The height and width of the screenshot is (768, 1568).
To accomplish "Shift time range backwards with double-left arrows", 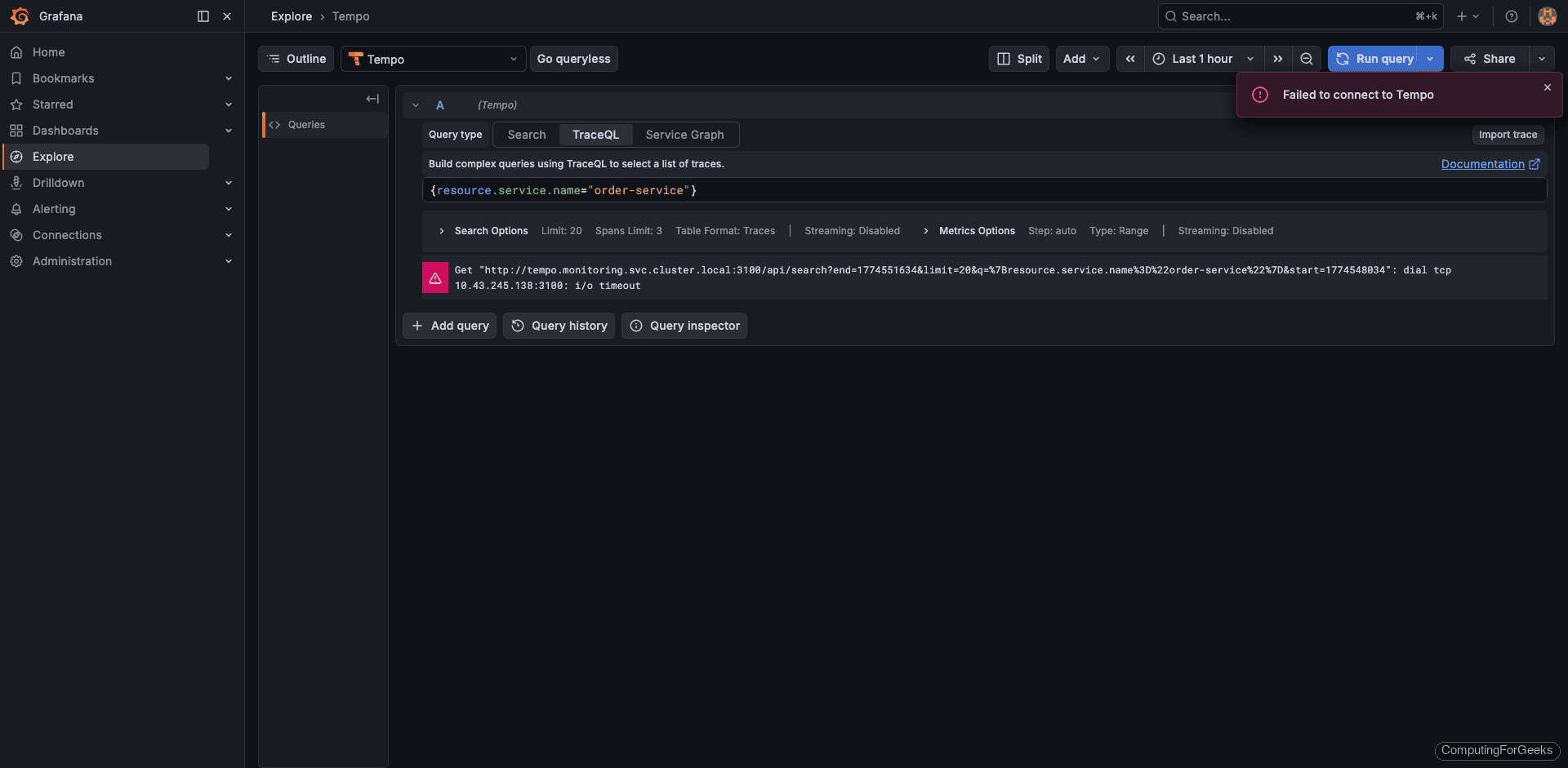I will 1130,59.
